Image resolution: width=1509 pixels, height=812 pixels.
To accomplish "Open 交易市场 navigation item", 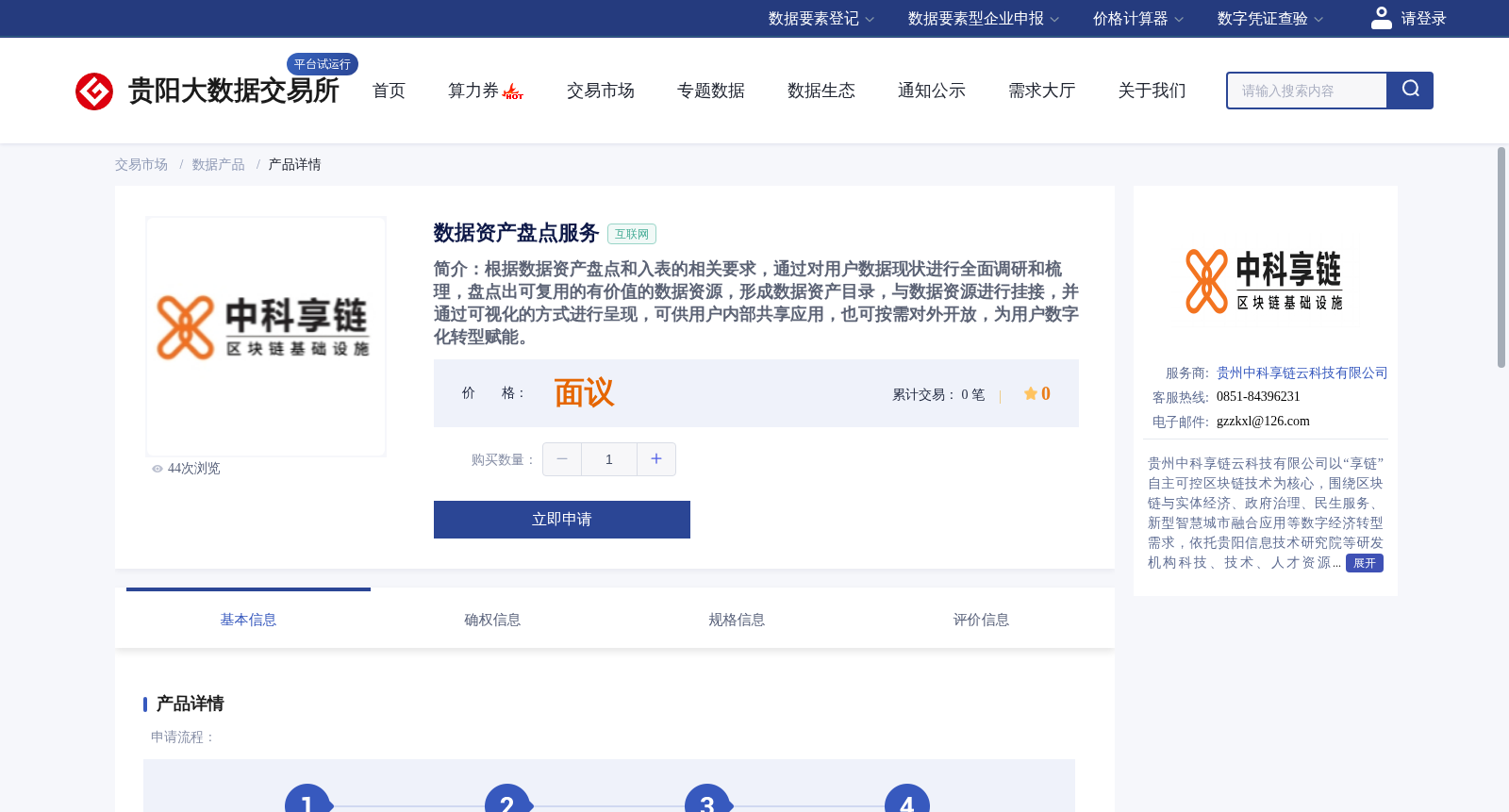I will (x=601, y=91).
